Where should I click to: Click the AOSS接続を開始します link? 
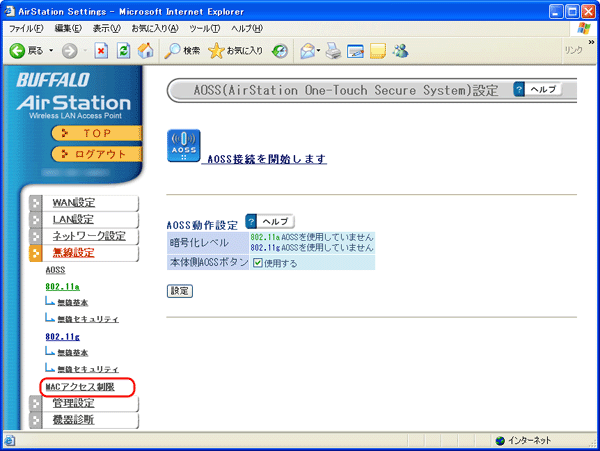267,159
